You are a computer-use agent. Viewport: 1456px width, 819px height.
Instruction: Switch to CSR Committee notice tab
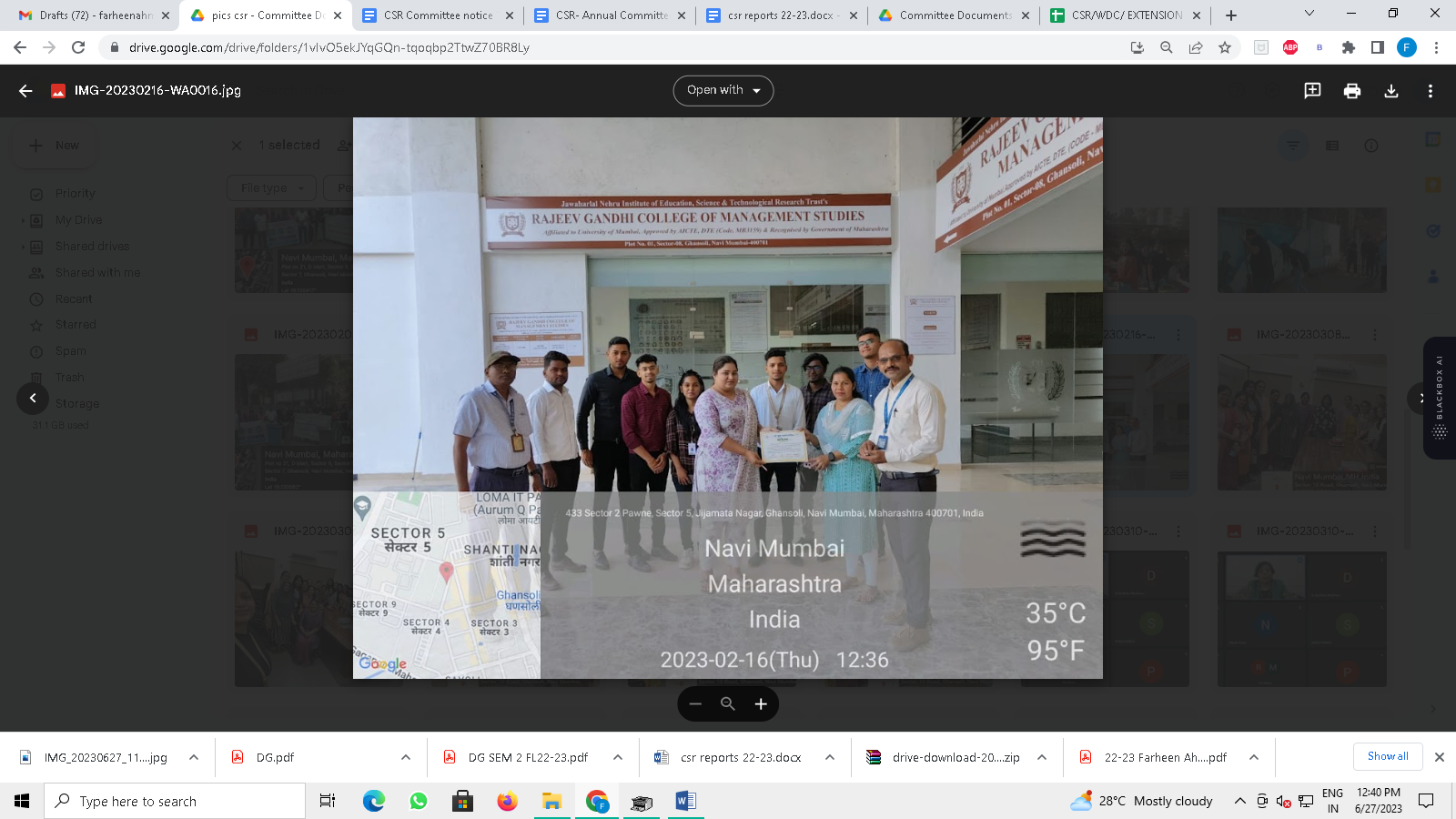tap(438, 15)
